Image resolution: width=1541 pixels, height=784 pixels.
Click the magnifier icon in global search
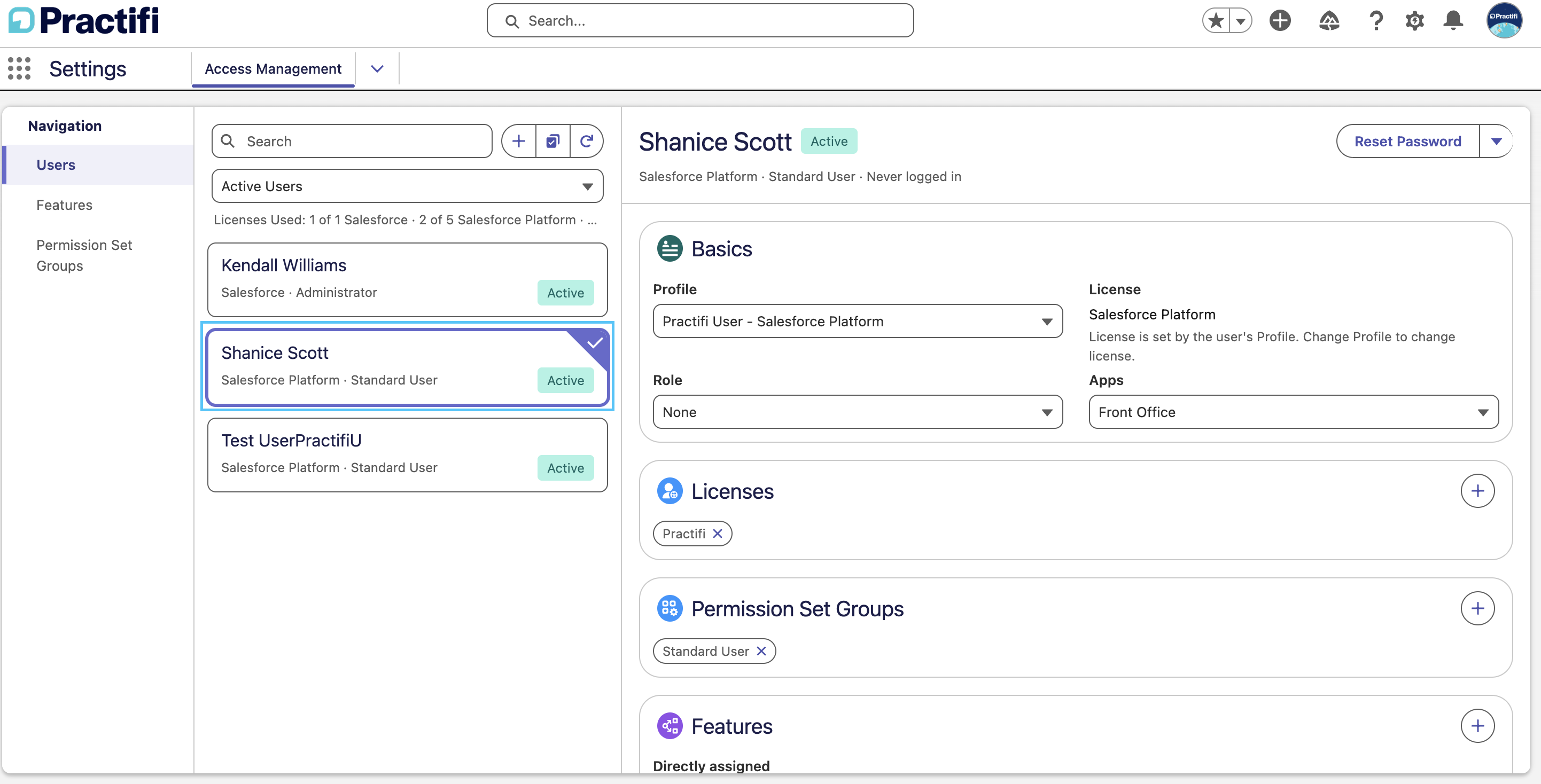click(x=511, y=21)
